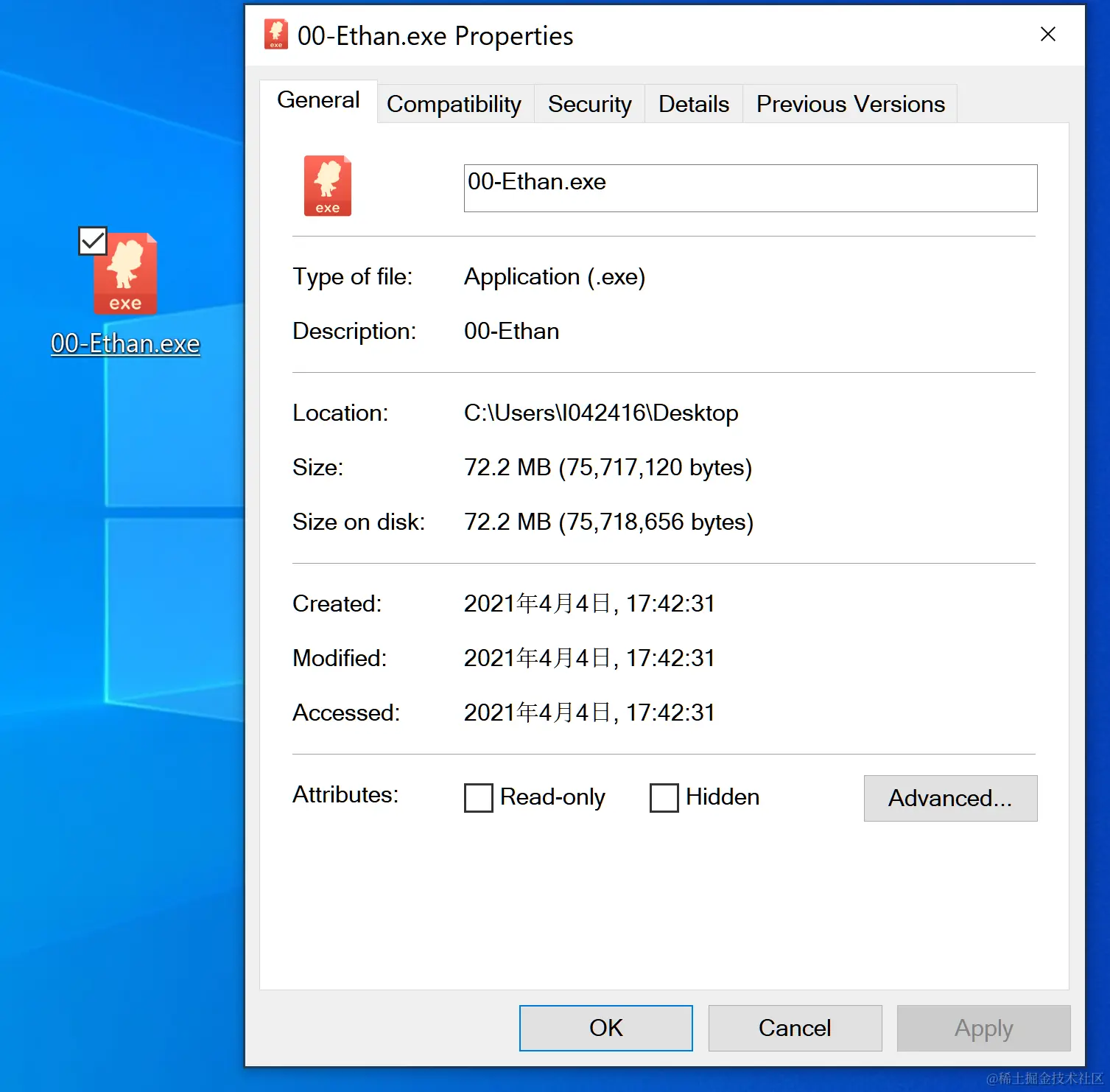Screen dimensions: 1110x1092
Task: Click the title bar exe icon
Action: coord(276,35)
